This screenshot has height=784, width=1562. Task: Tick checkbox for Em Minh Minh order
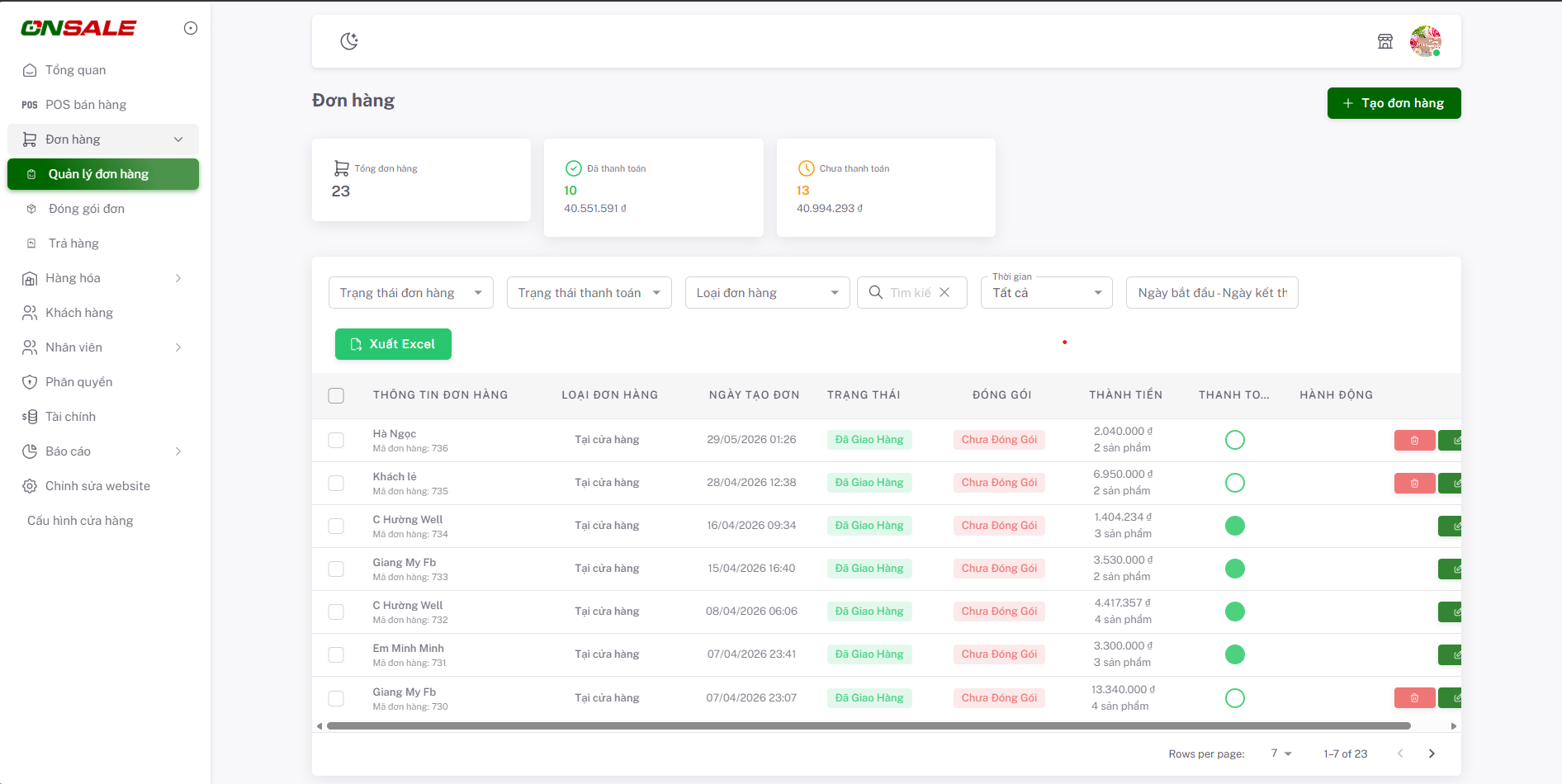pos(336,654)
